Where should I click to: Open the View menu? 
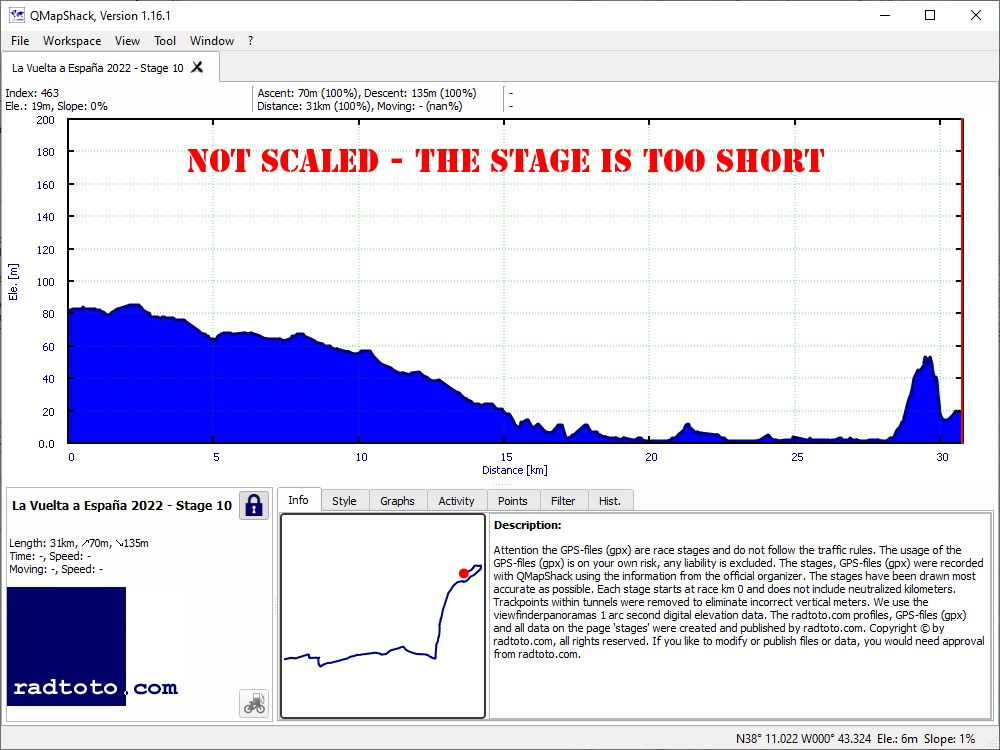pyautogui.click(x=127, y=41)
